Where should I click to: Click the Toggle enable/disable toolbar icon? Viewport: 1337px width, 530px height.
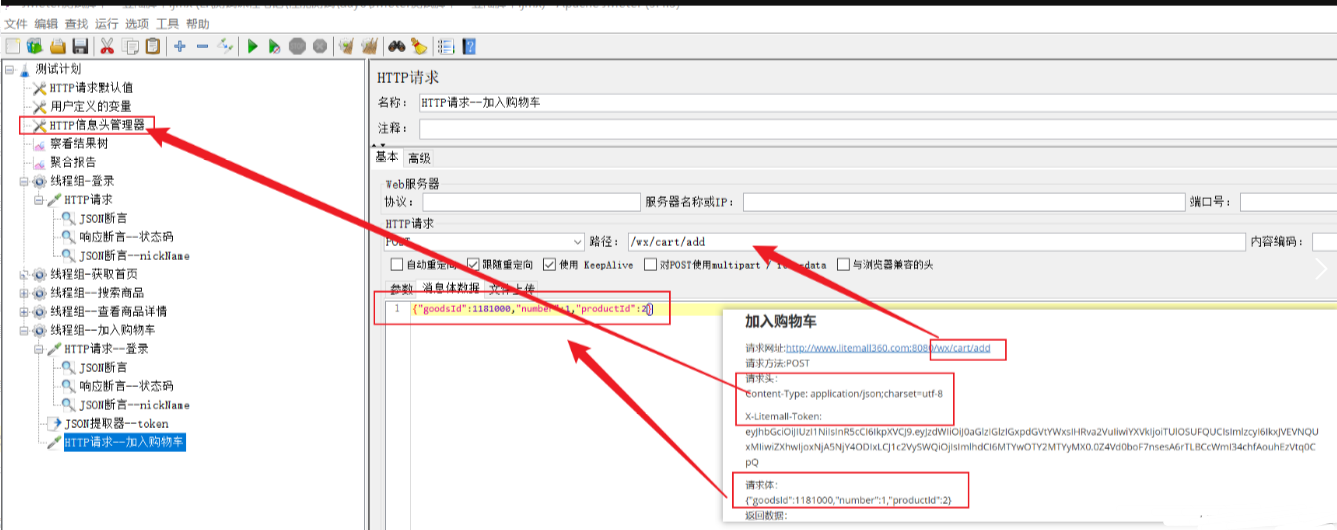pos(225,46)
